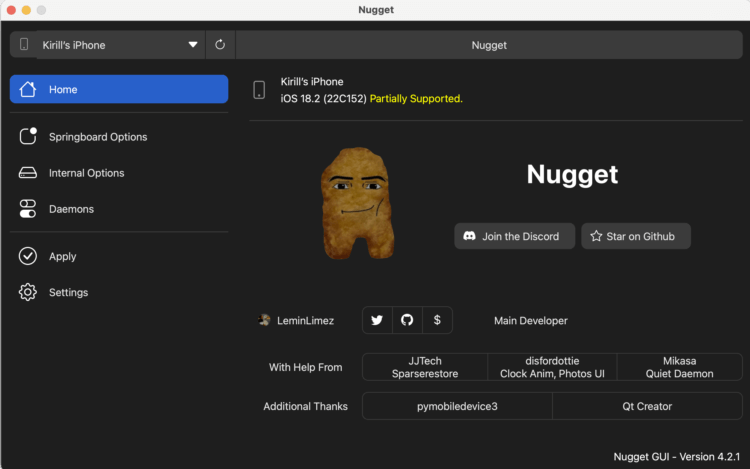Click the LeminLimez developer name

305,321
